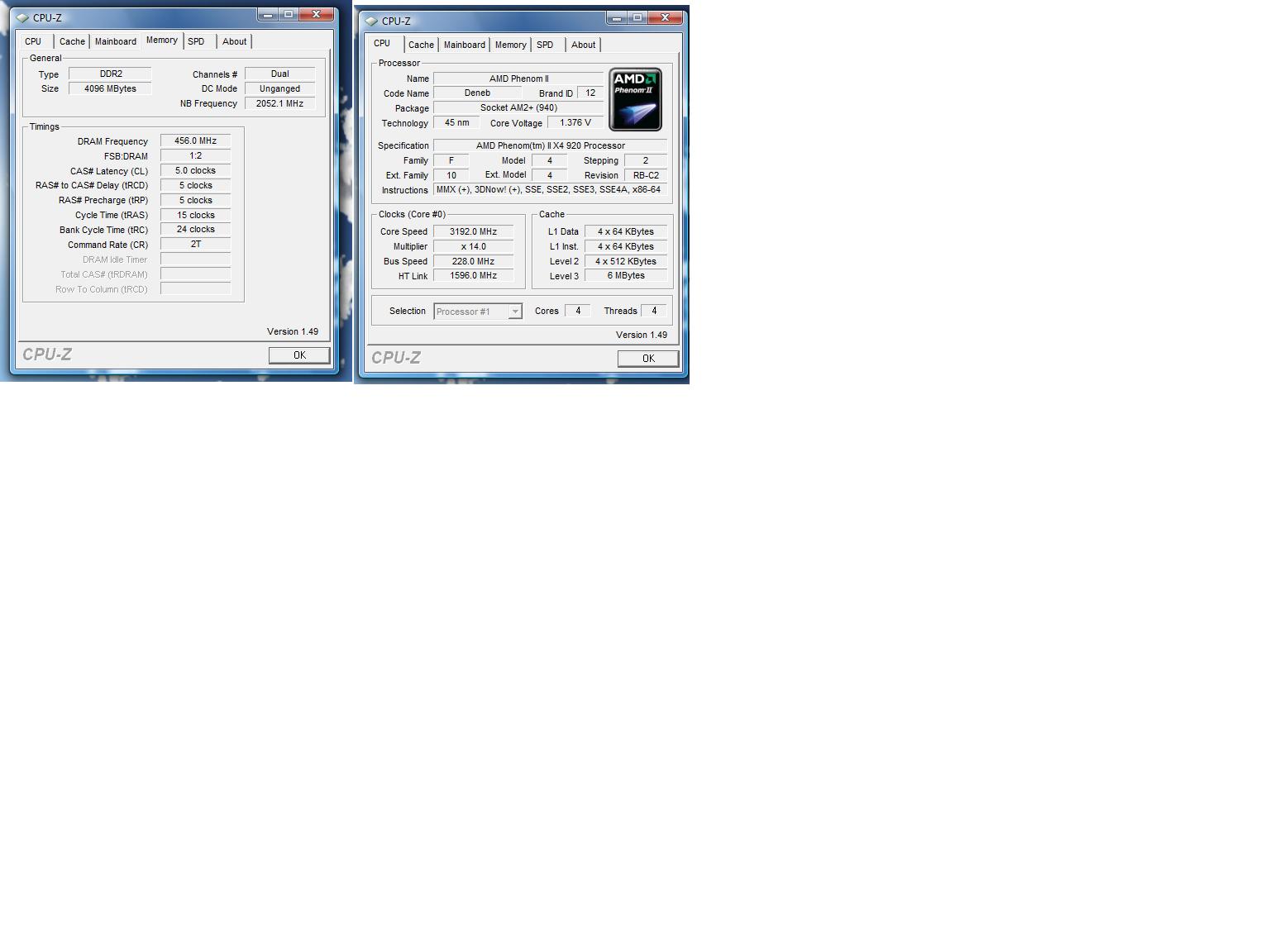The width and height of the screenshot is (1270, 952).
Task: Click the CAS# Latency 5.0 clocks value
Action: click(x=195, y=170)
